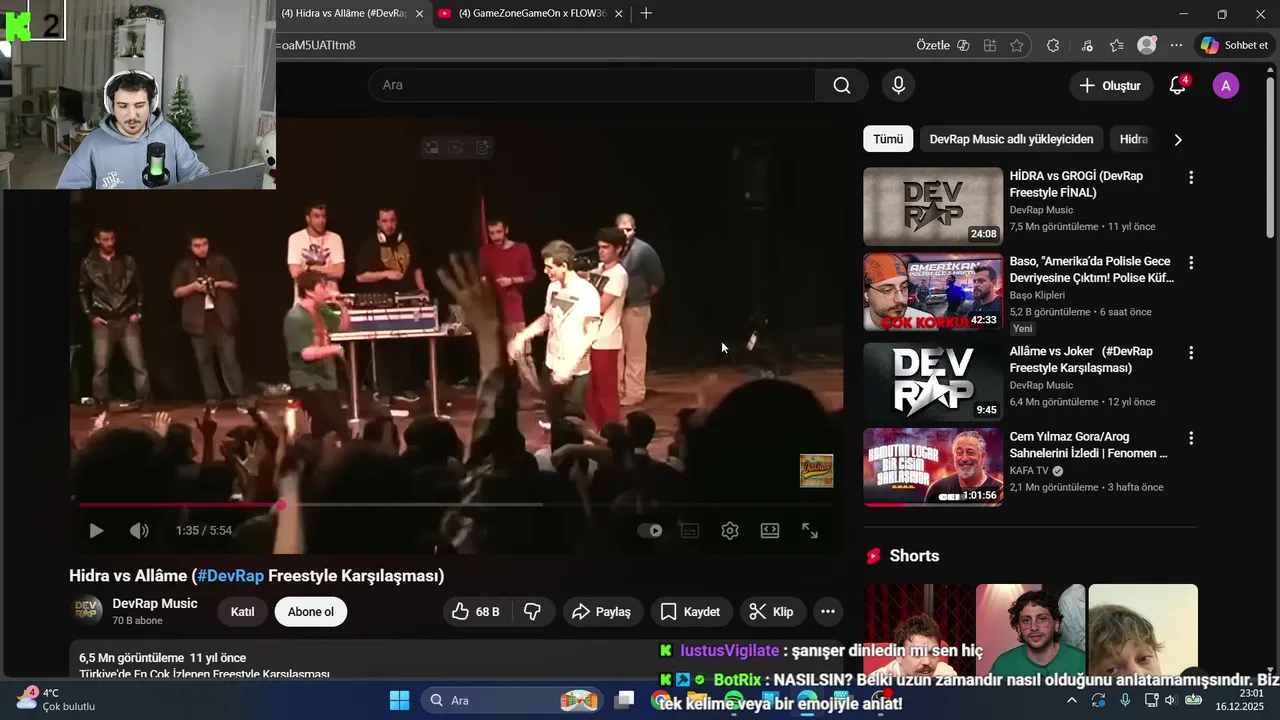Switch to Hidra vs Allâme browser tab
Screen dimensions: 1280x720
[345, 13]
